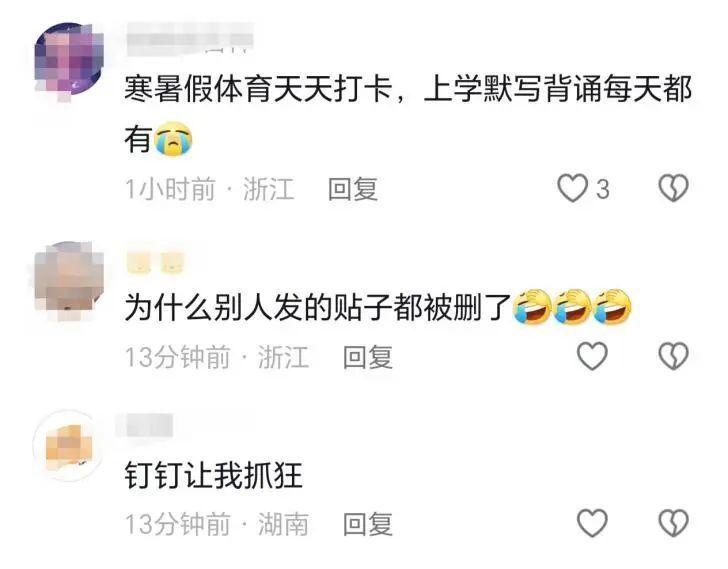Reply to the comment posted 1小时前

(353, 189)
